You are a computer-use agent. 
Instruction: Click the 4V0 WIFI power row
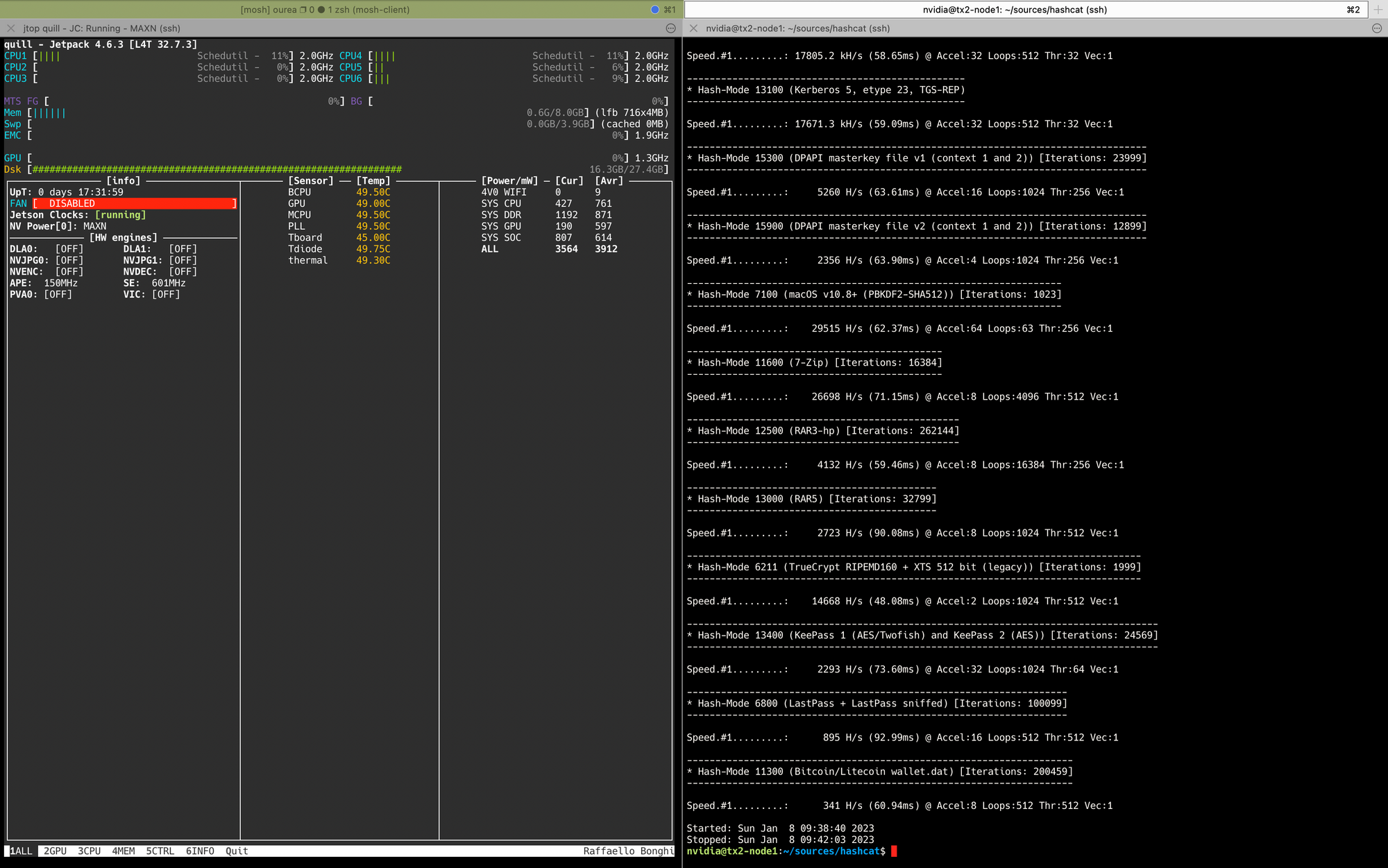click(541, 192)
